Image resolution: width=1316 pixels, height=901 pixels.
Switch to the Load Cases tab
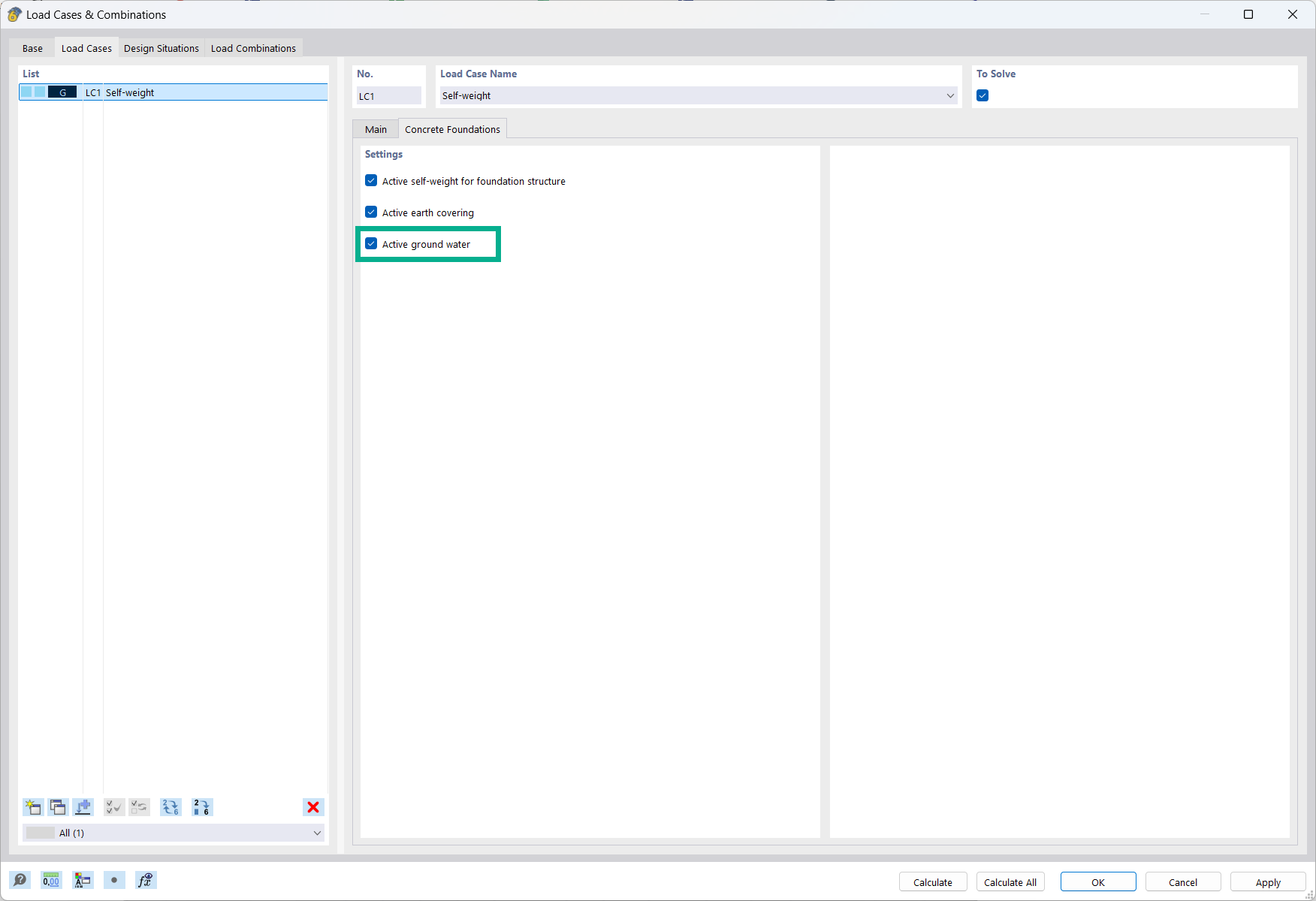(x=86, y=48)
